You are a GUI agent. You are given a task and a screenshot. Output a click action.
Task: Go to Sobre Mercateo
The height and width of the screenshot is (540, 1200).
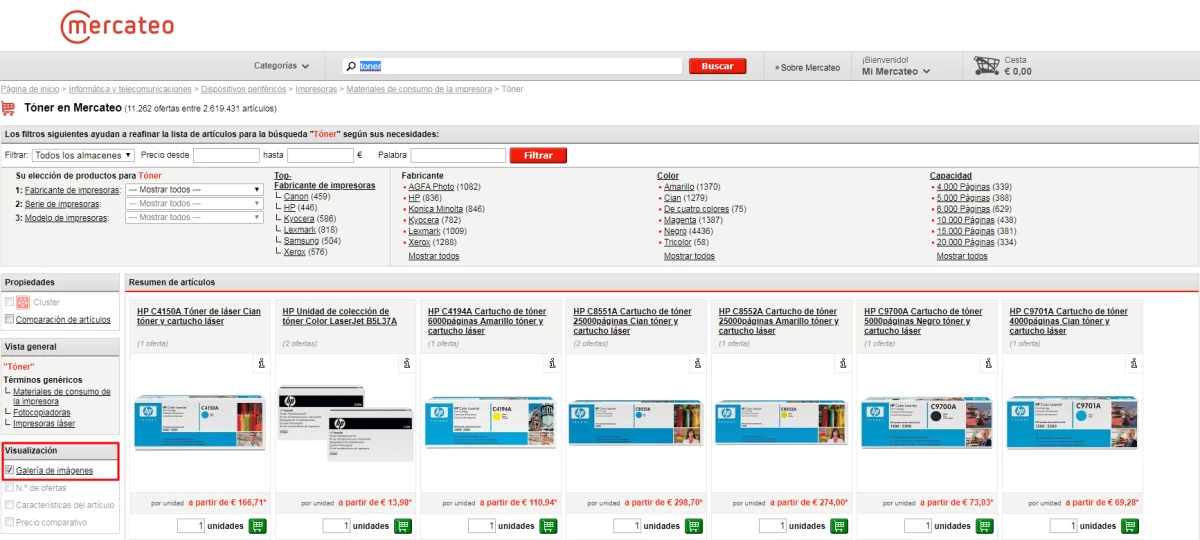[807, 67]
